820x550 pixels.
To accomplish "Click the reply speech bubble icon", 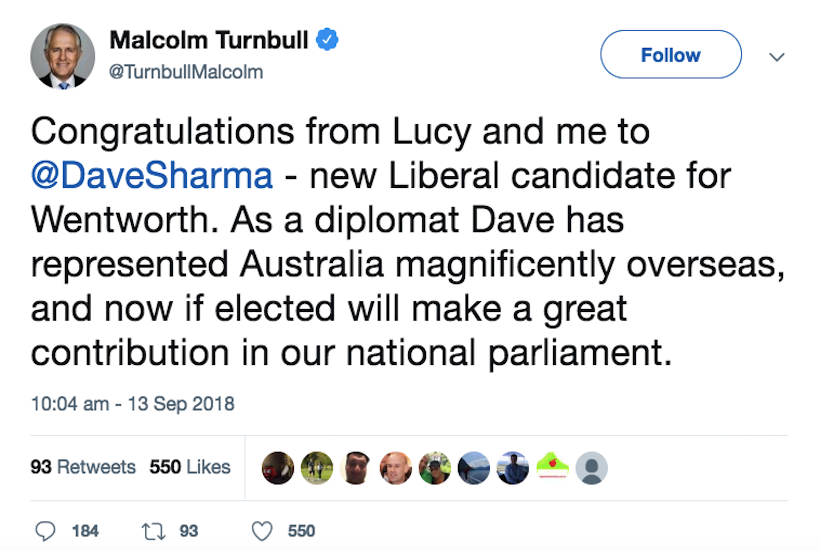I will [x=46, y=531].
